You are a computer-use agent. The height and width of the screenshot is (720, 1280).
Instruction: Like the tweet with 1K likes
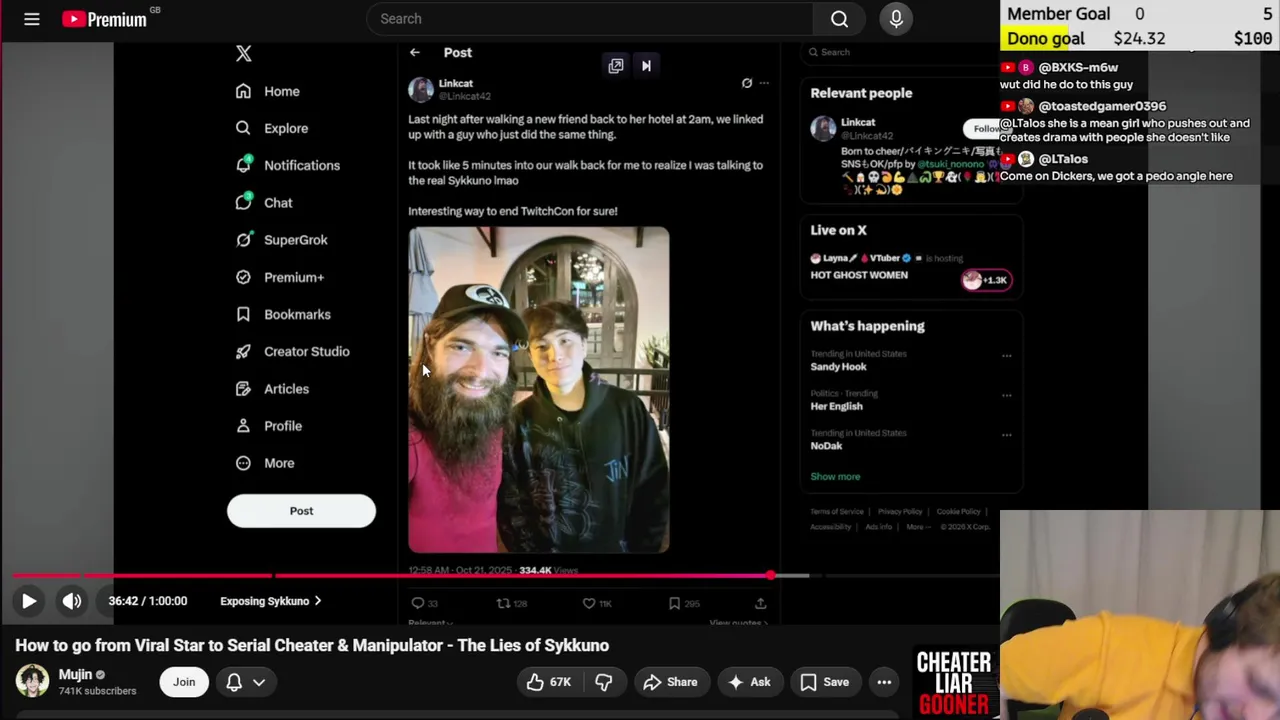(597, 603)
